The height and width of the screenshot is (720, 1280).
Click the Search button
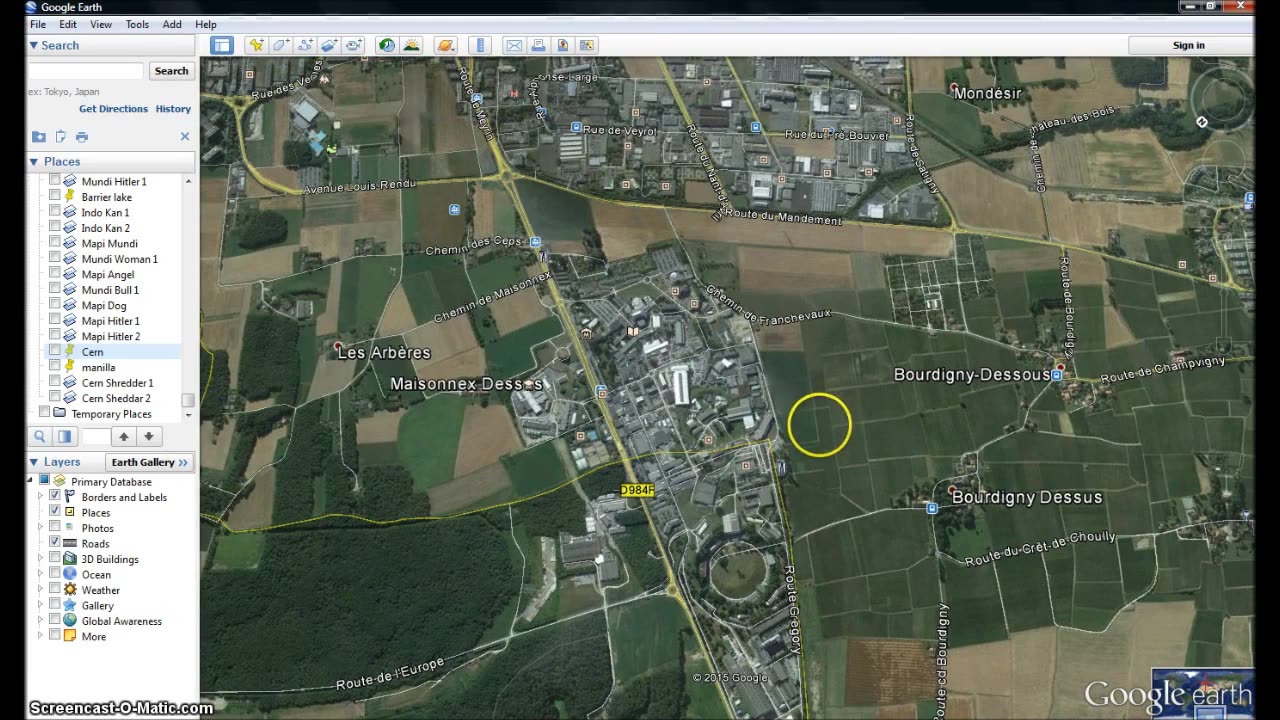coord(171,71)
